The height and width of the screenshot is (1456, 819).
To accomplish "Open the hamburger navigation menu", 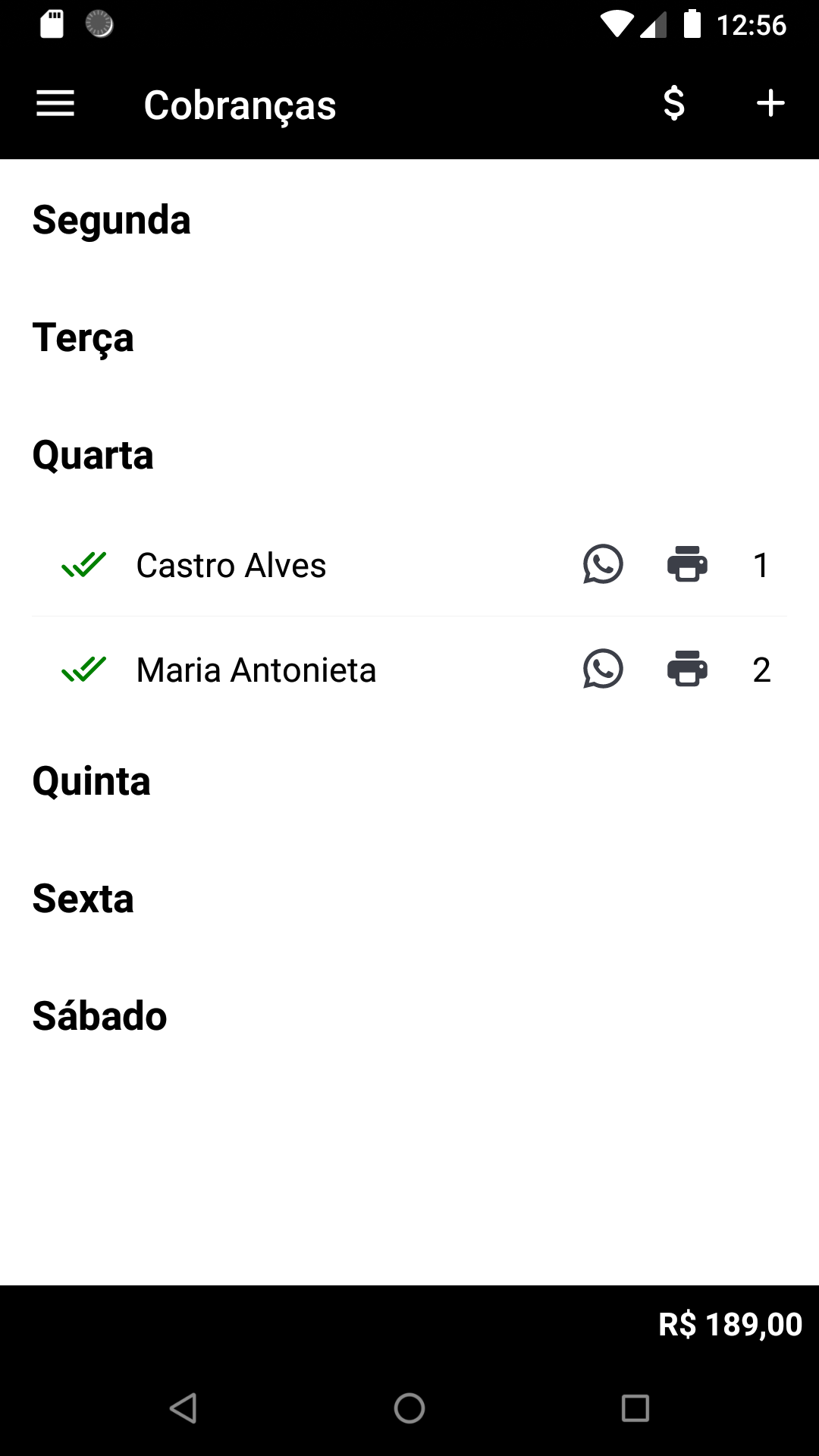I will tap(55, 103).
